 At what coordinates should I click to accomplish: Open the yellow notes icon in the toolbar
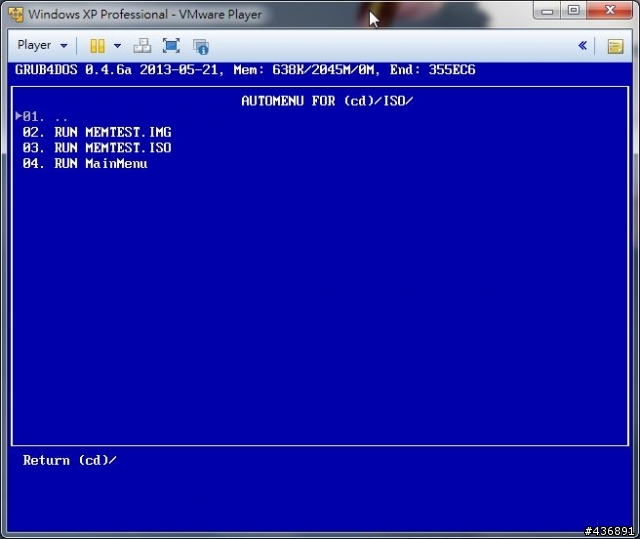point(615,46)
